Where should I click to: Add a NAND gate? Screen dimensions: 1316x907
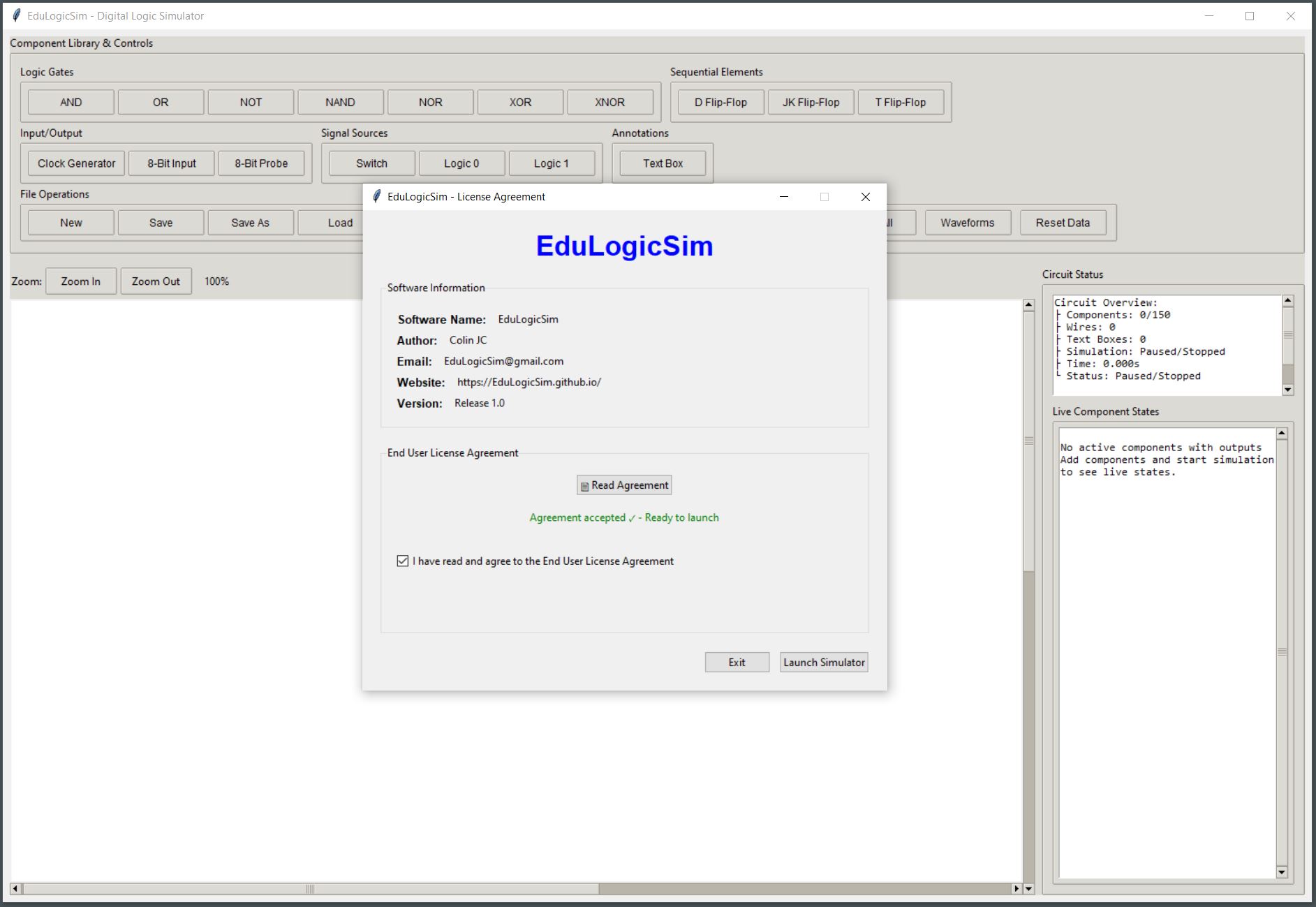(x=341, y=102)
